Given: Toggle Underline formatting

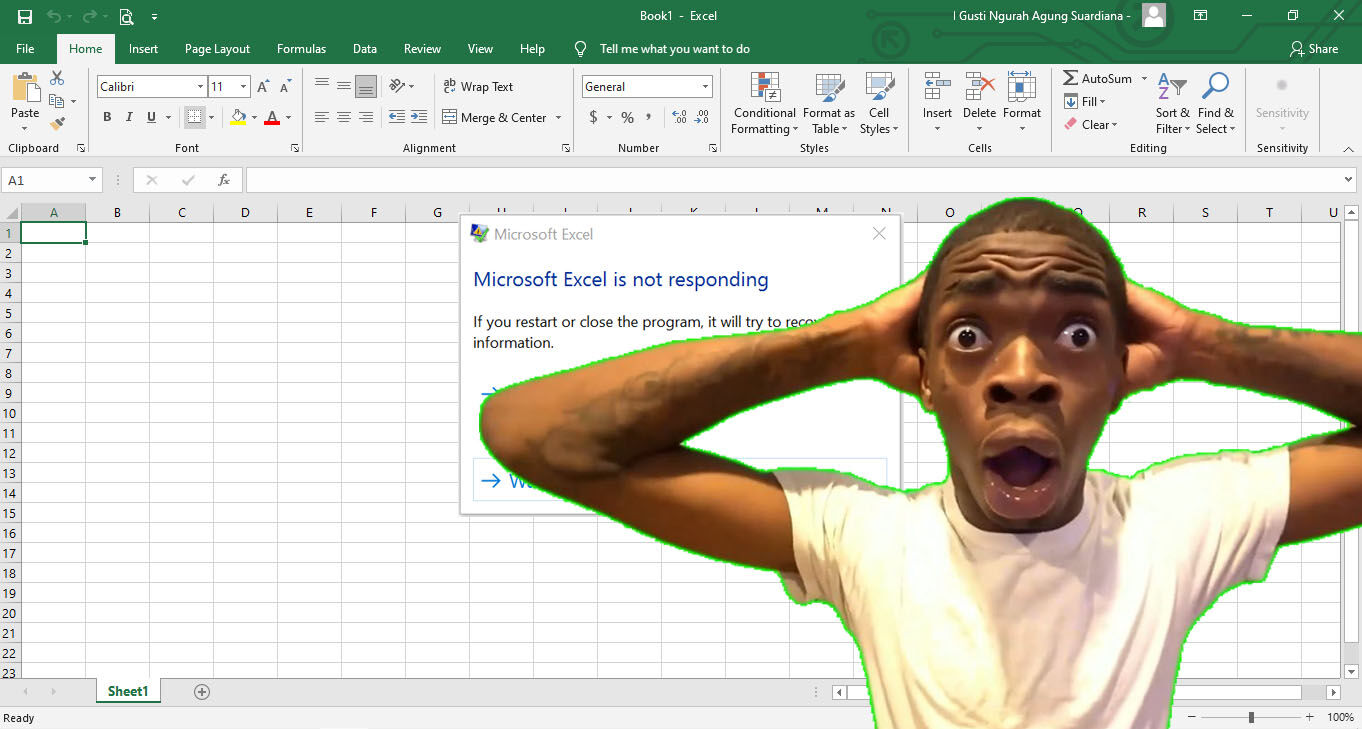Looking at the screenshot, I should pyautogui.click(x=152, y=117).
